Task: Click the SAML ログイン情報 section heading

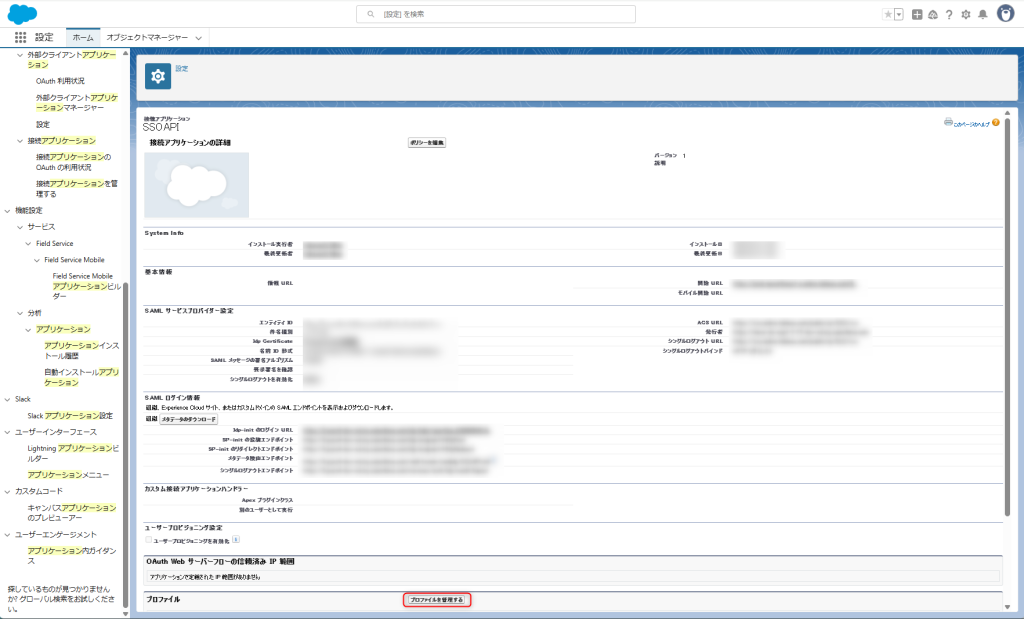Action: (172, 398)
